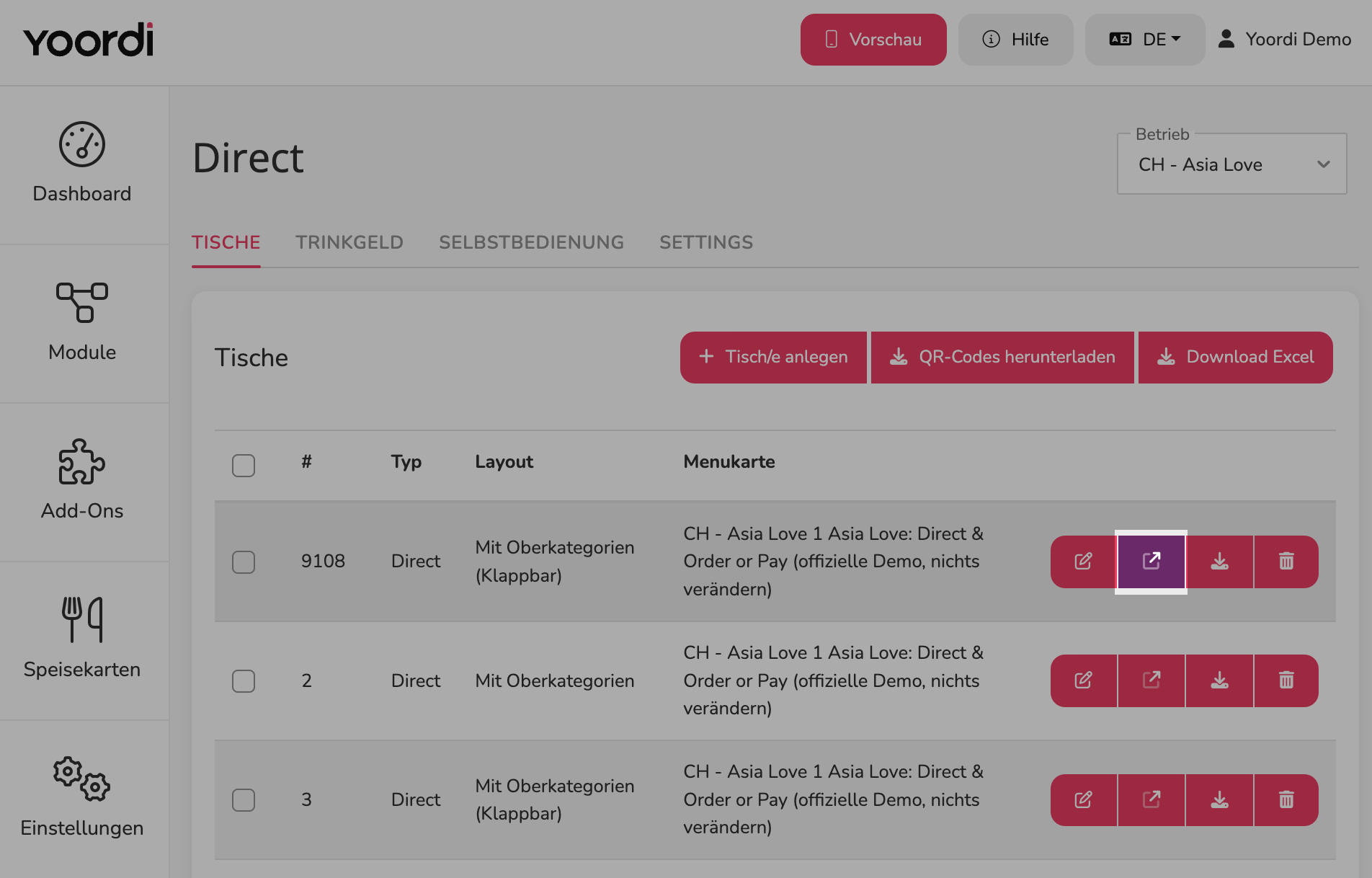Screen dimensions: 1372x878
Task: Open table 3 external link icon
Action: coord(1151,800)
